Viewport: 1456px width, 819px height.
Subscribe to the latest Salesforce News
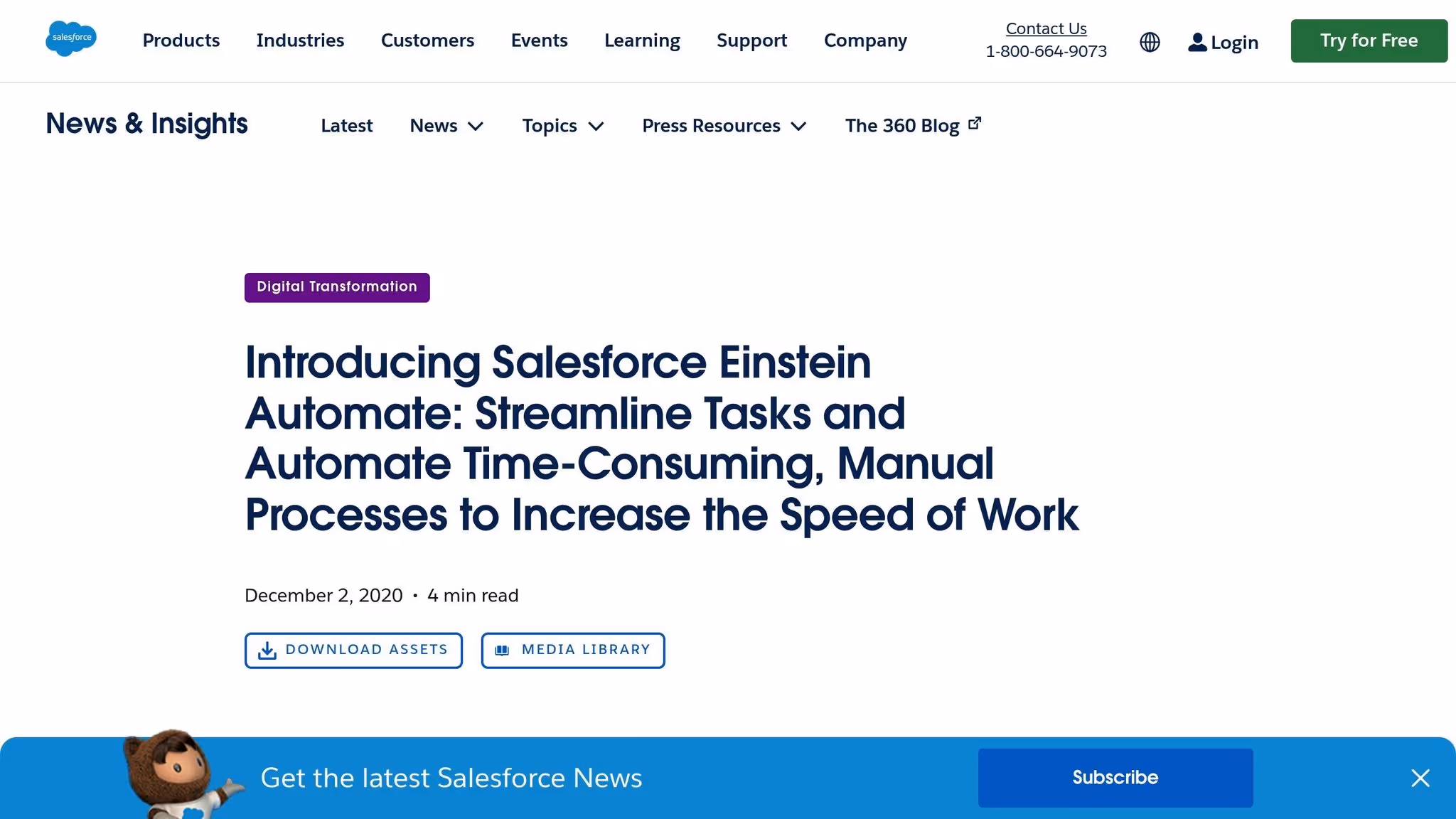pyautogui.click(x=1115, y=778)
